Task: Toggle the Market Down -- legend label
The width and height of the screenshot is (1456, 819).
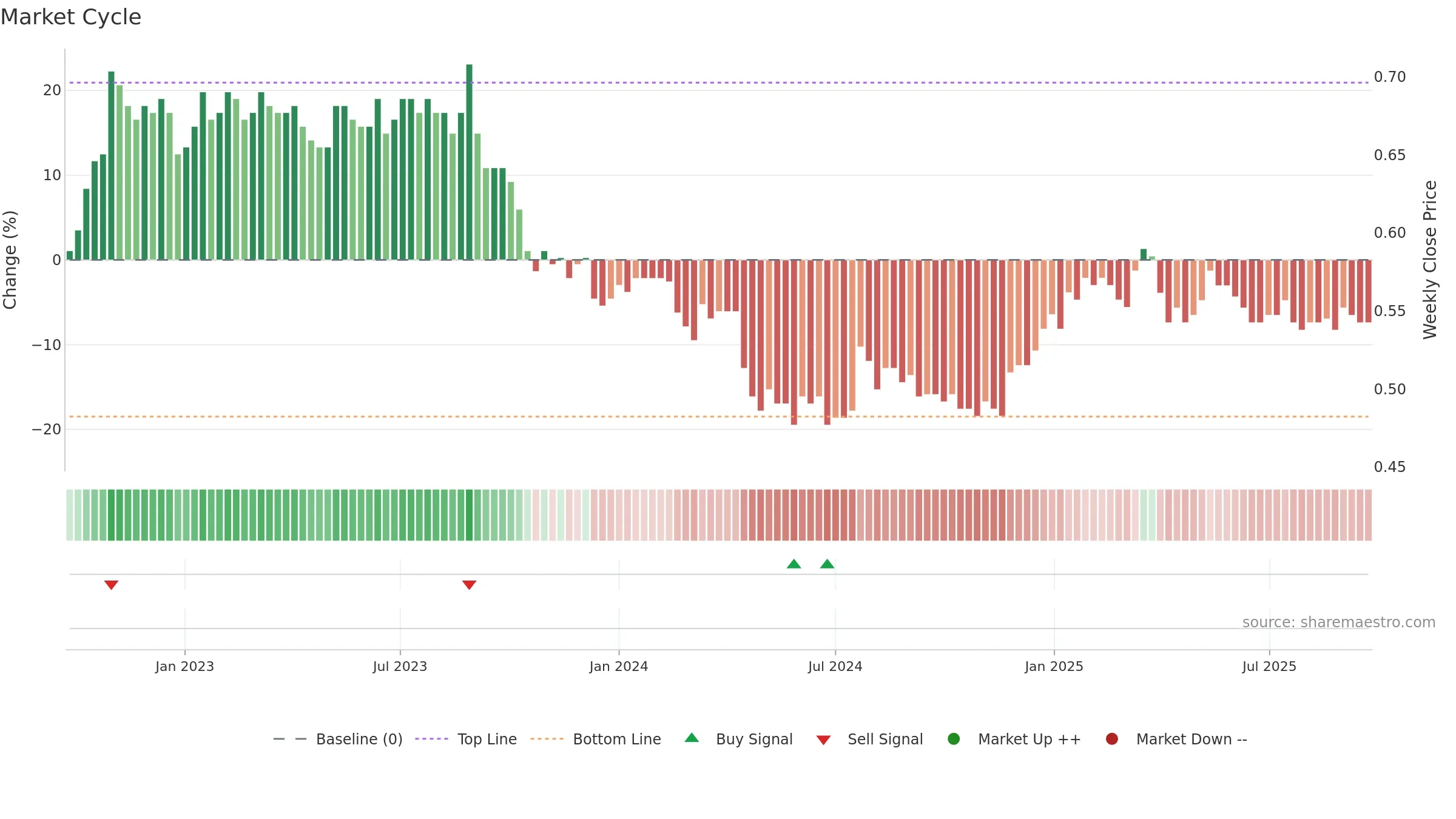Action: (1191, 740)
